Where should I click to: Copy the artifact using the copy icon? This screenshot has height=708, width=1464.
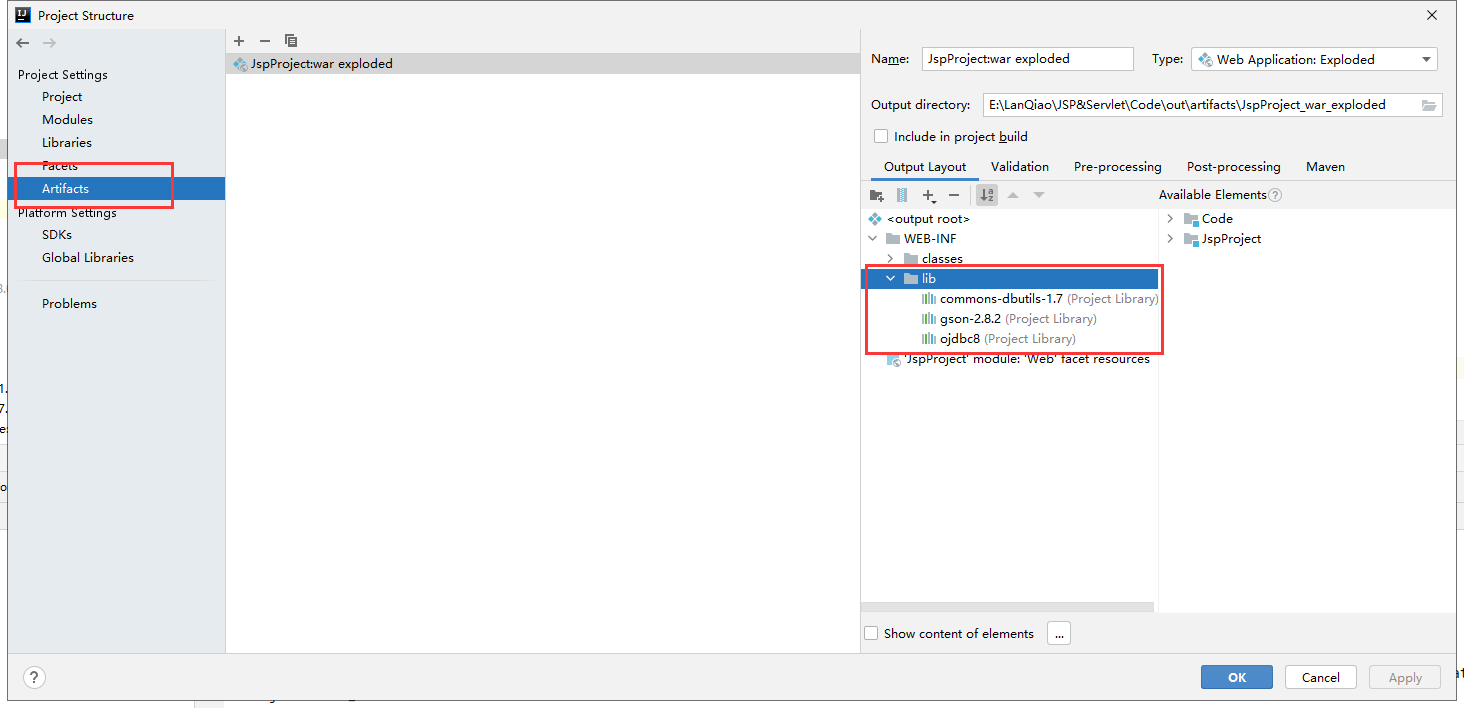tap(290, 41)
